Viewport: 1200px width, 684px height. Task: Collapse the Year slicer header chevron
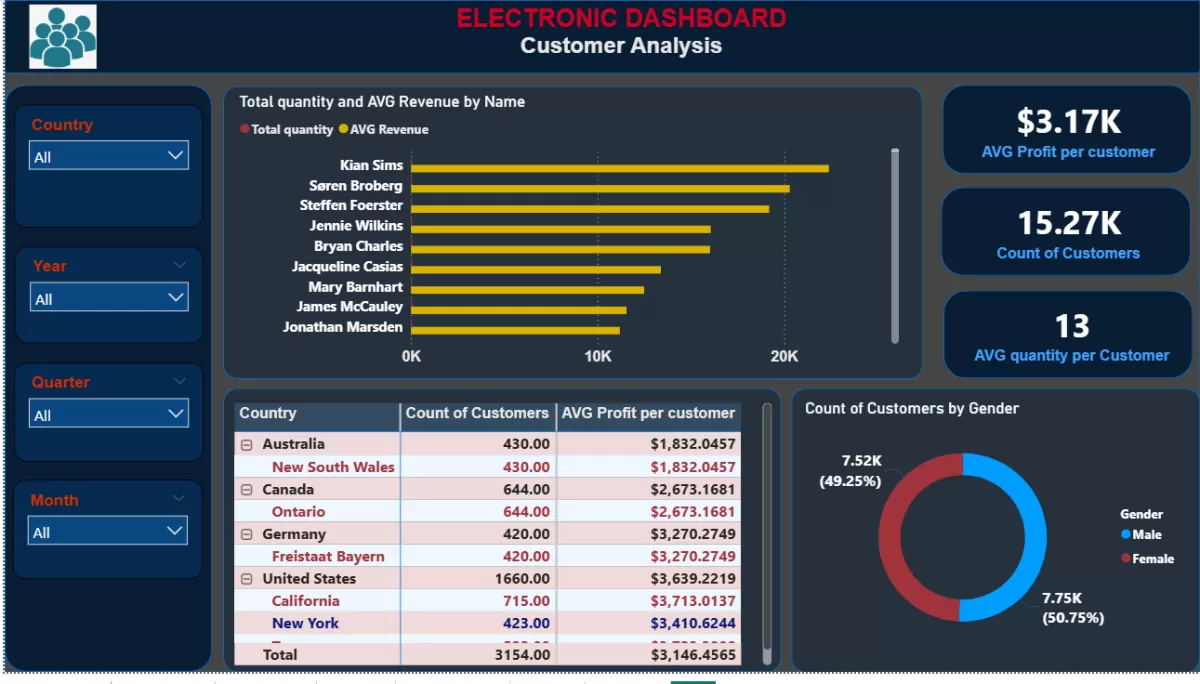tap(180, 265)
